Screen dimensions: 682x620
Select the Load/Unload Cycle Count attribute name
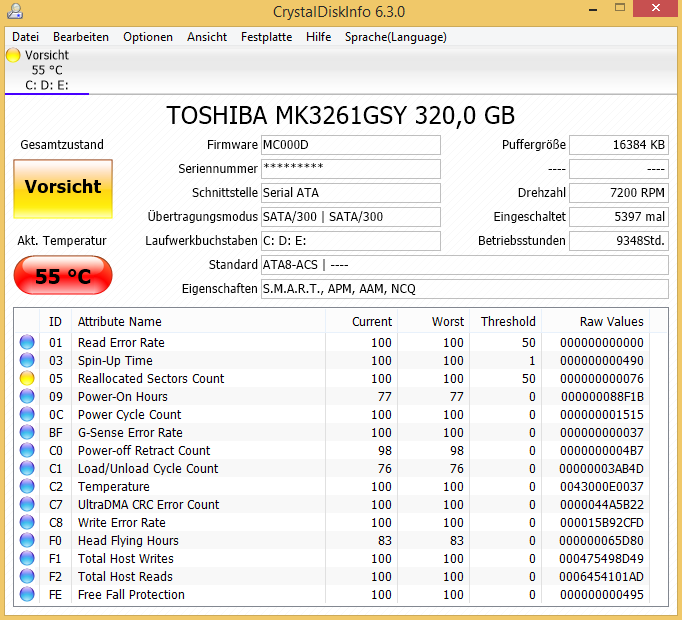pos(148,469)
